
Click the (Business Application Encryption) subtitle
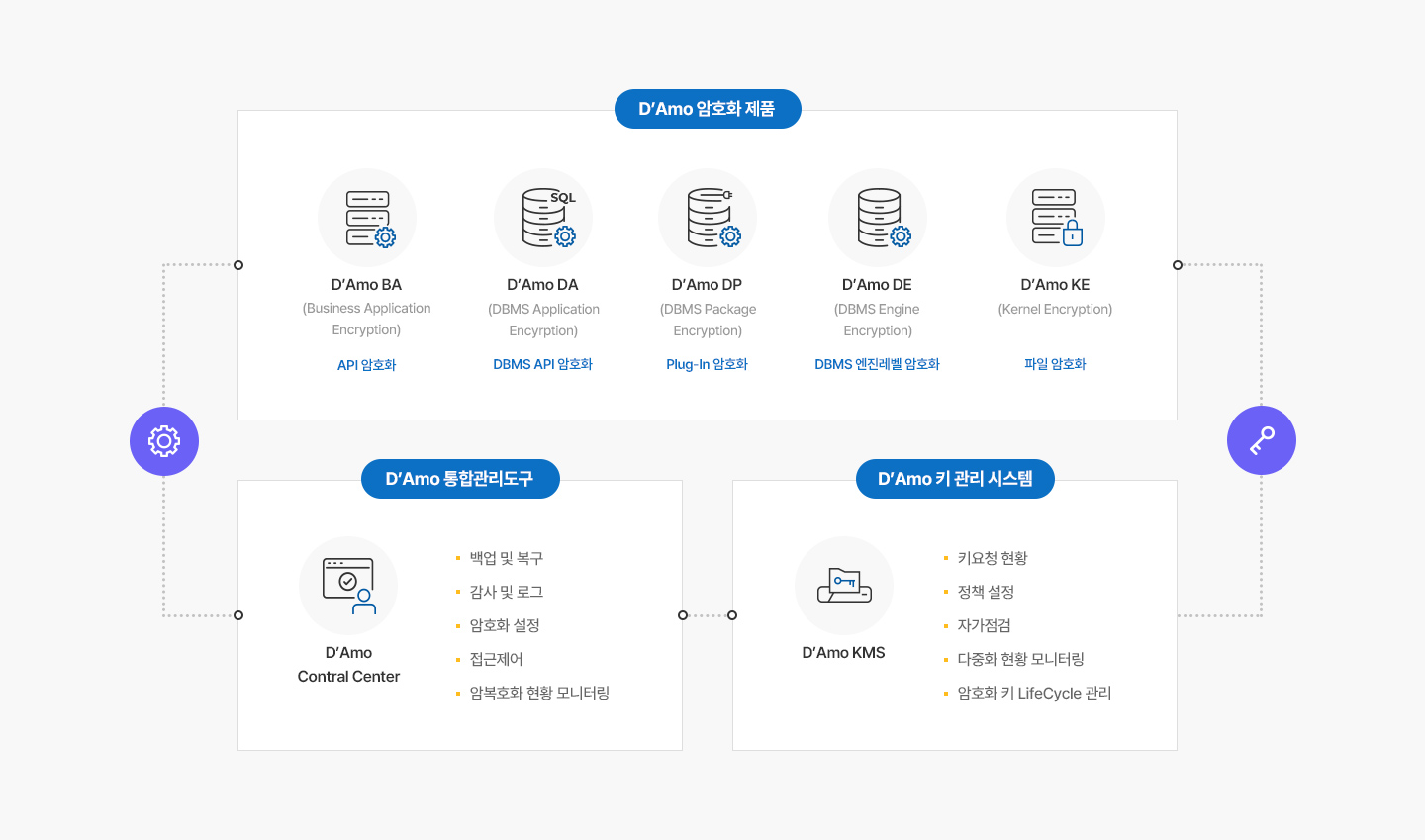click(x=366, y=320)
